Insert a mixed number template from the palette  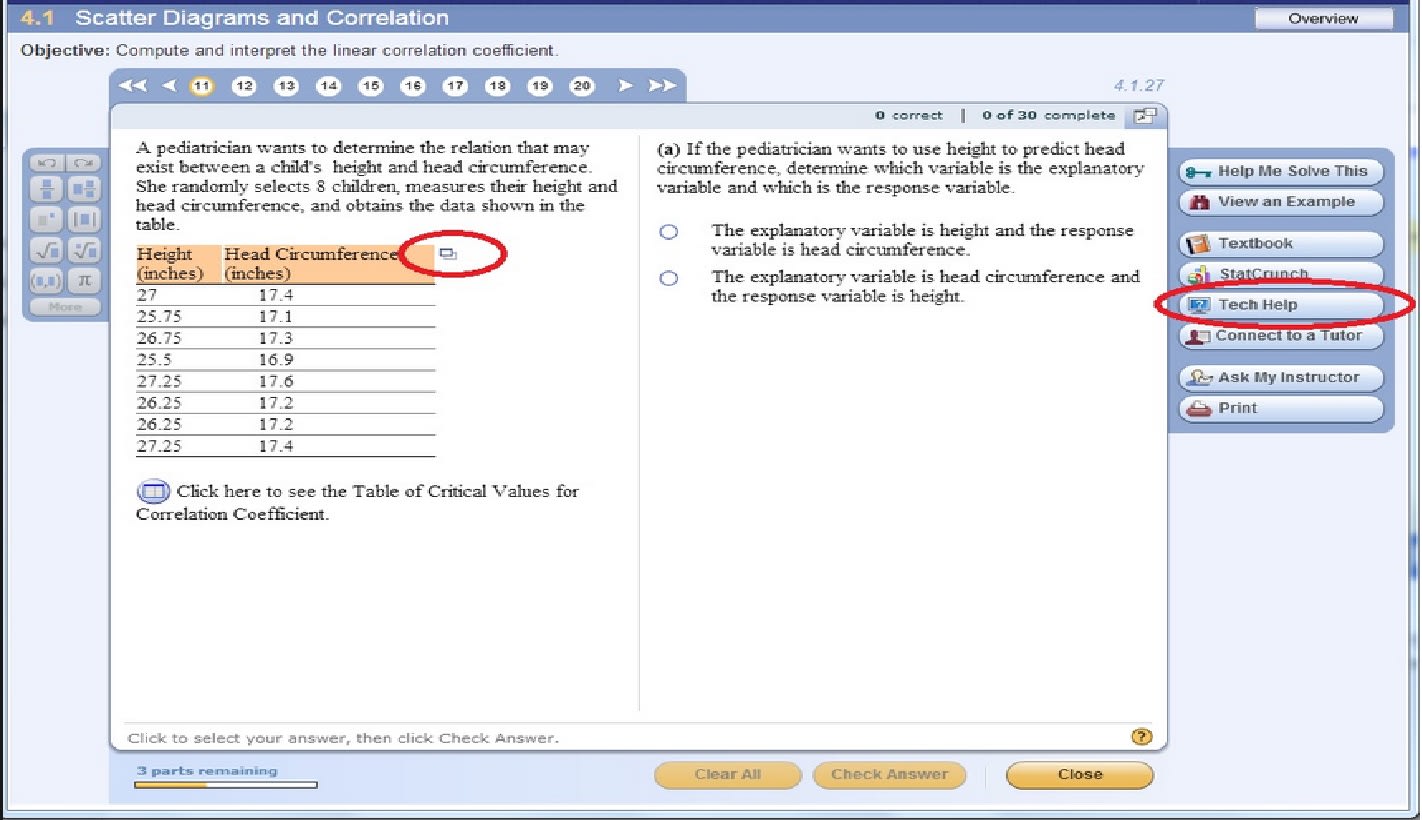pos(84,189)
